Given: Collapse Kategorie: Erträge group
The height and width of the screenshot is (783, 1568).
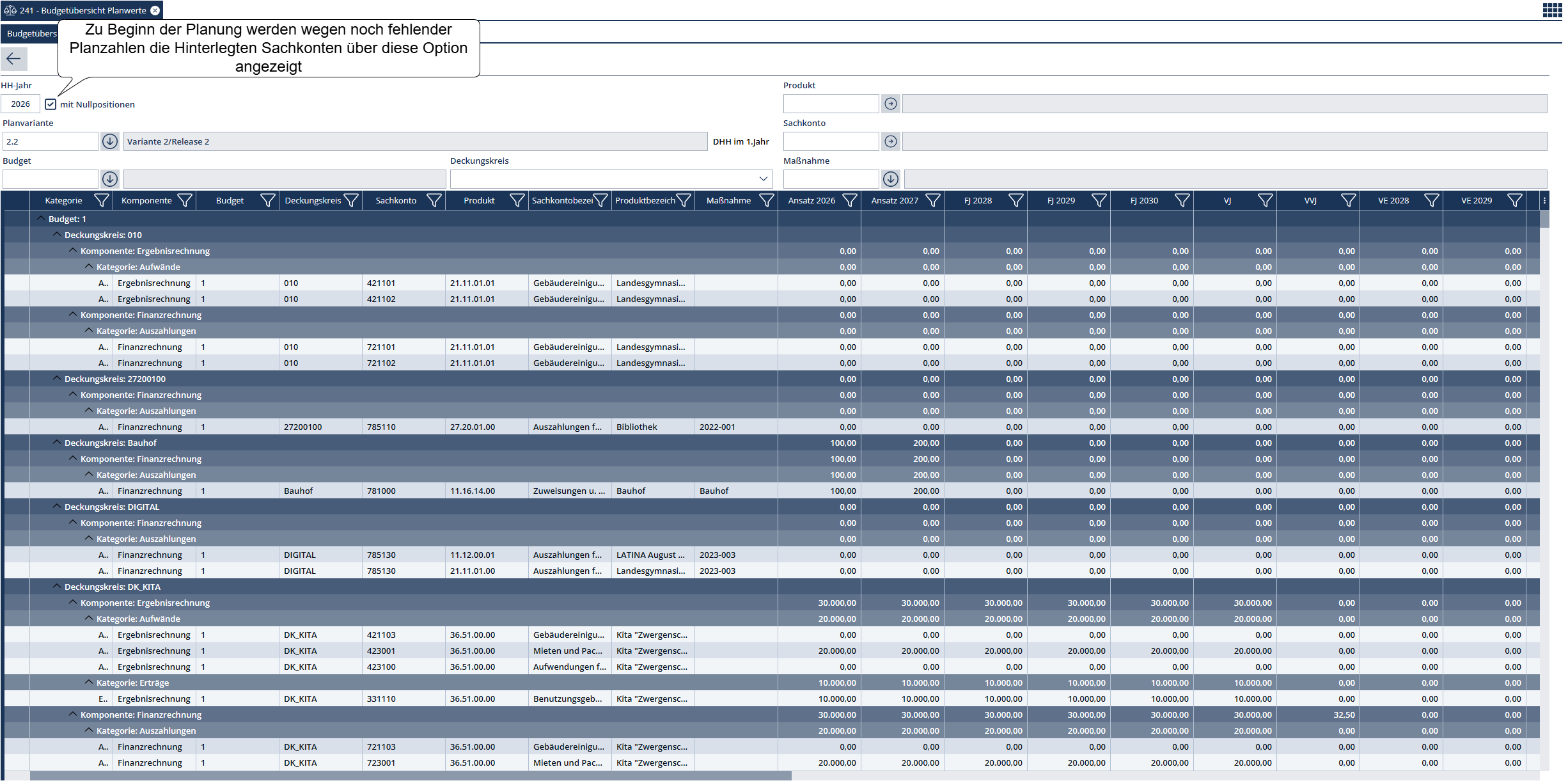Looking at the screenshot, I should [x=89, y=683].
